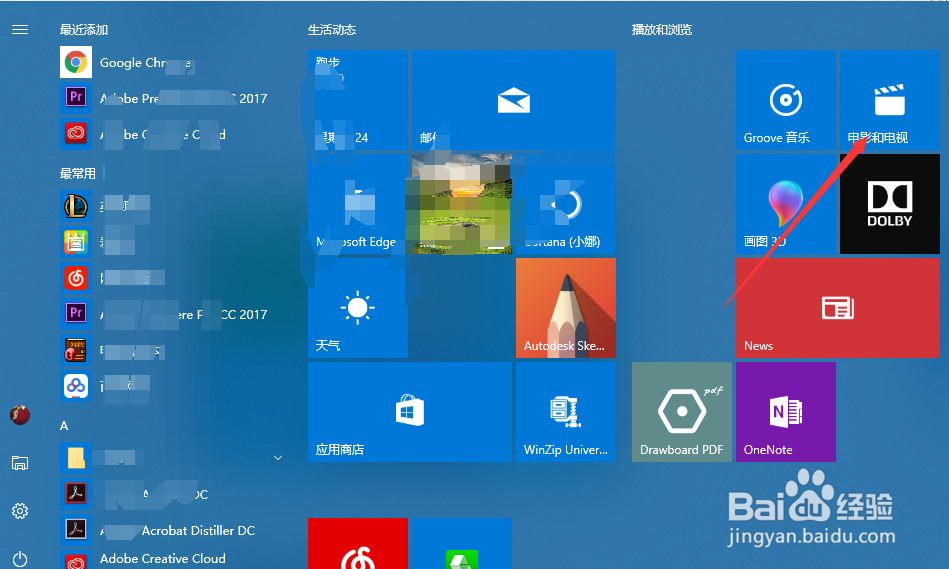Open Drawboard PDF tile
Screen dimensions: 949x569
tap(681, 412)
